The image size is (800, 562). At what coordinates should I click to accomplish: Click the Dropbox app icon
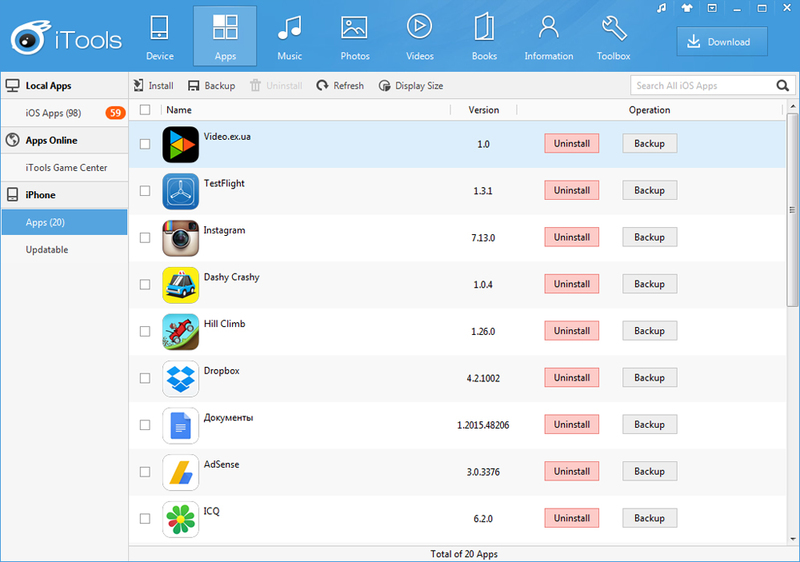[x=181, y=379]
